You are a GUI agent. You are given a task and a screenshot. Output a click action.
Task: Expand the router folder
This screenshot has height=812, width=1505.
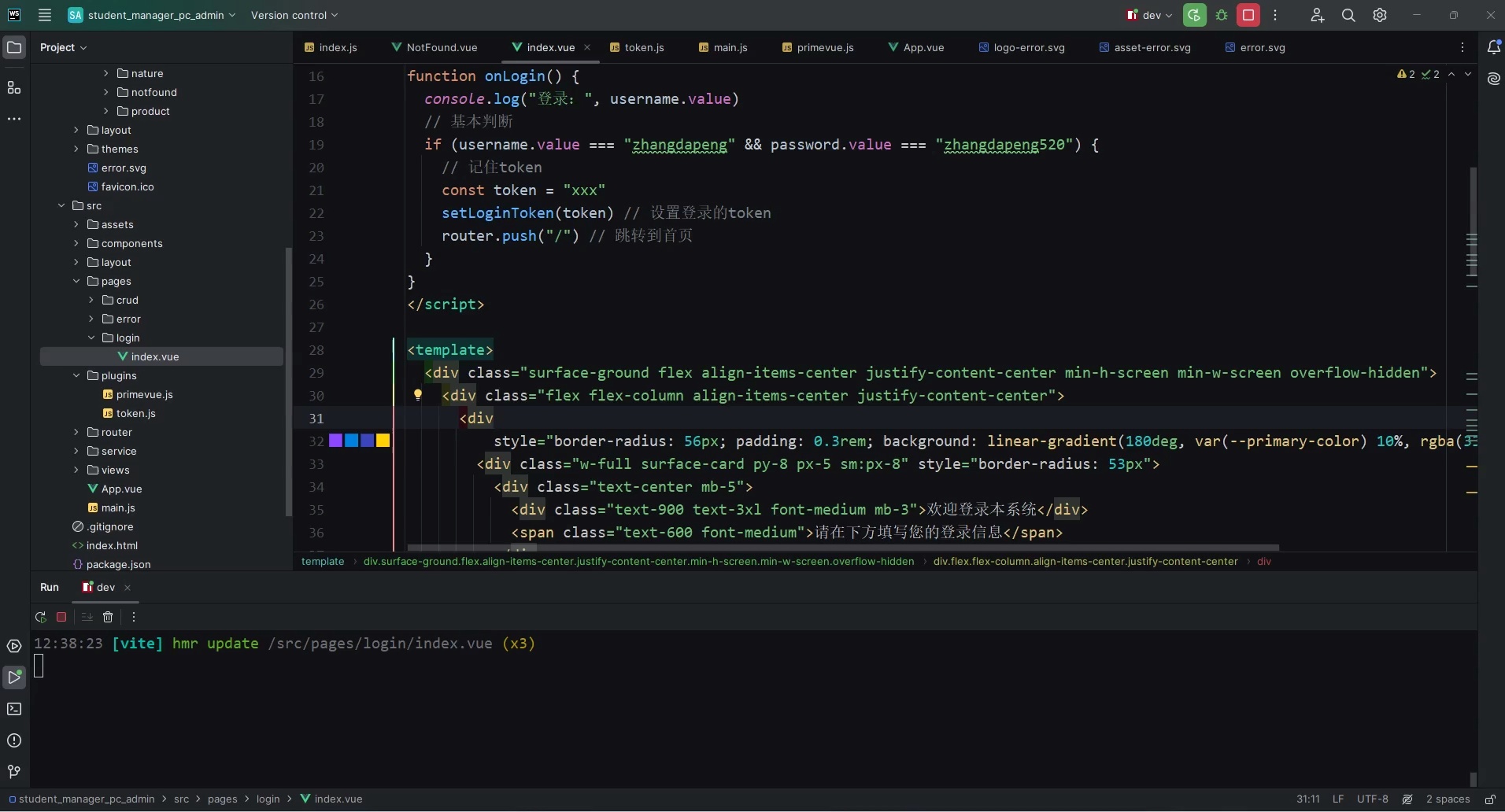76,432
